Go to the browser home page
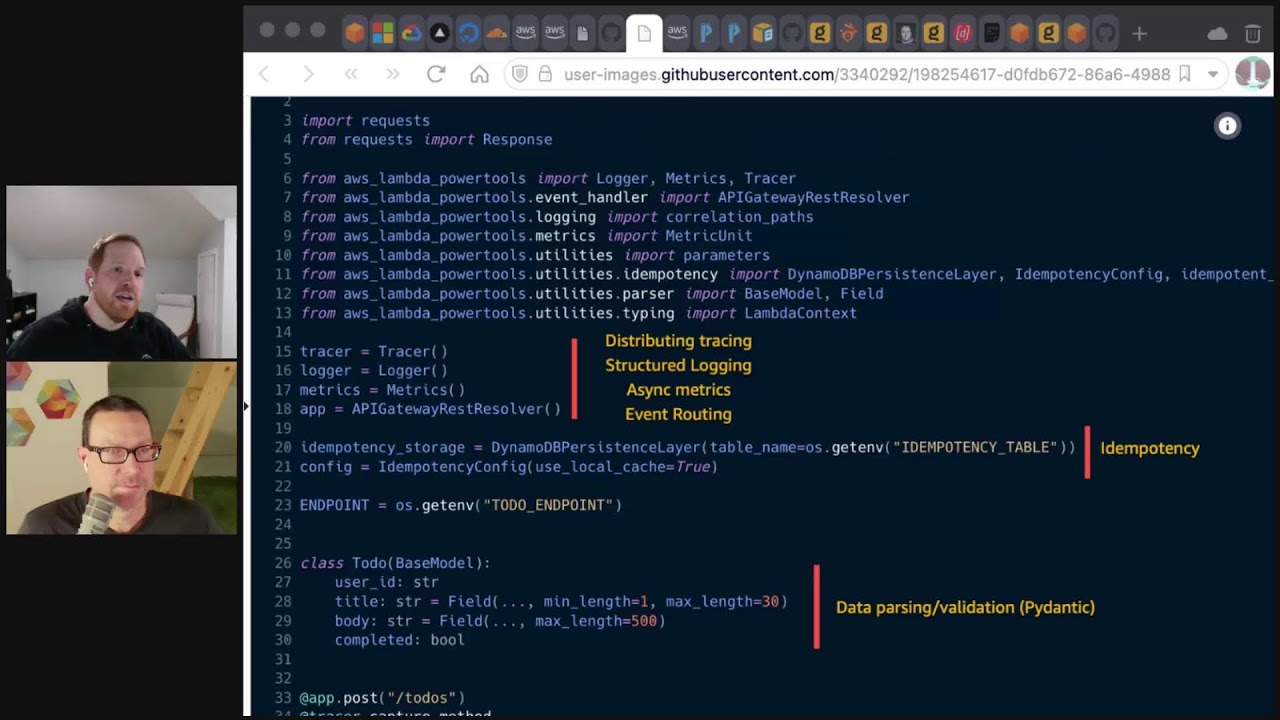The image size is (1280, 720). [x=479, y=74]
